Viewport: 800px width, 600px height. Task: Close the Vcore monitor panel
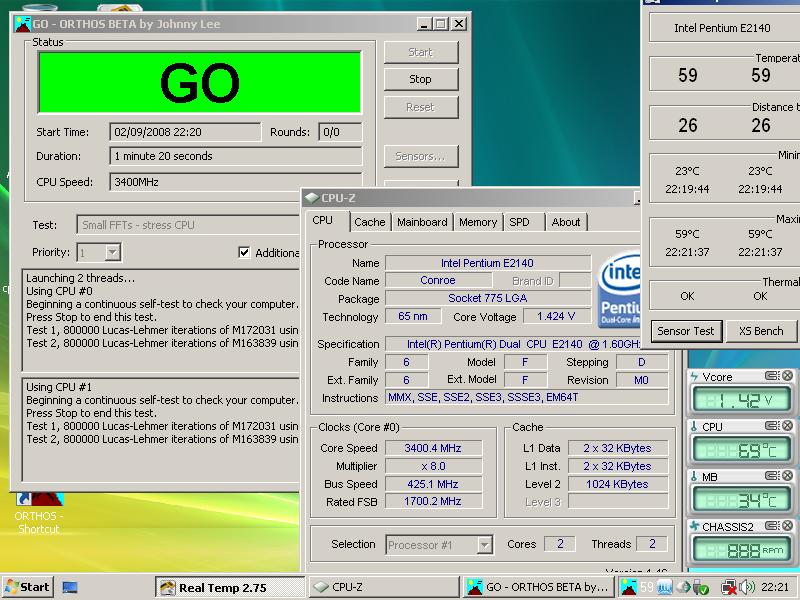point(787,376)
